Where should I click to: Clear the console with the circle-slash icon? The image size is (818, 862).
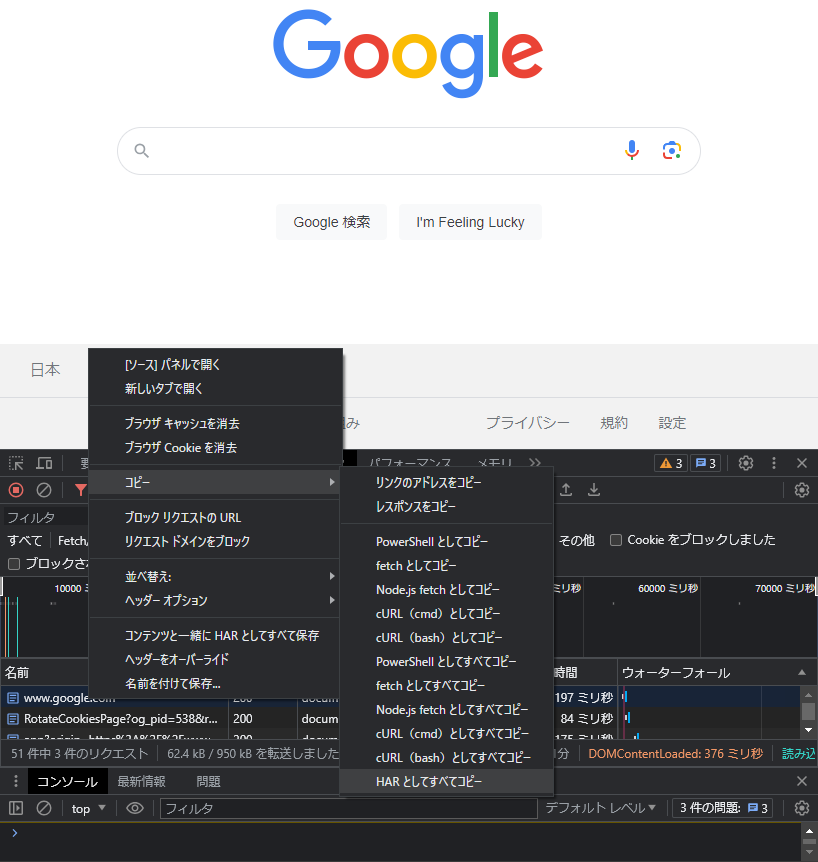point(44,808)
